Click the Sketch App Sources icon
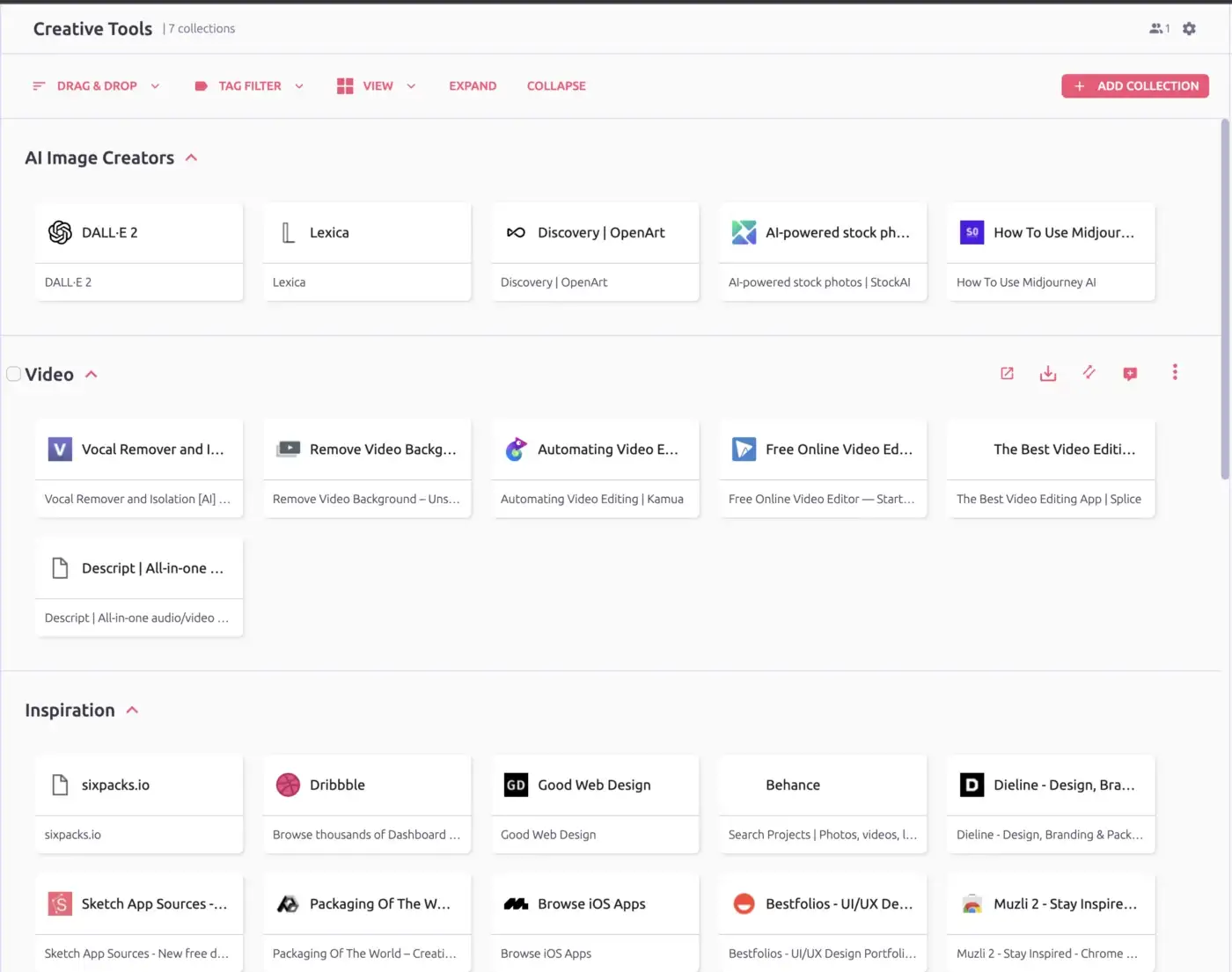The image size is (1232, 972). [x=60, y=903]
